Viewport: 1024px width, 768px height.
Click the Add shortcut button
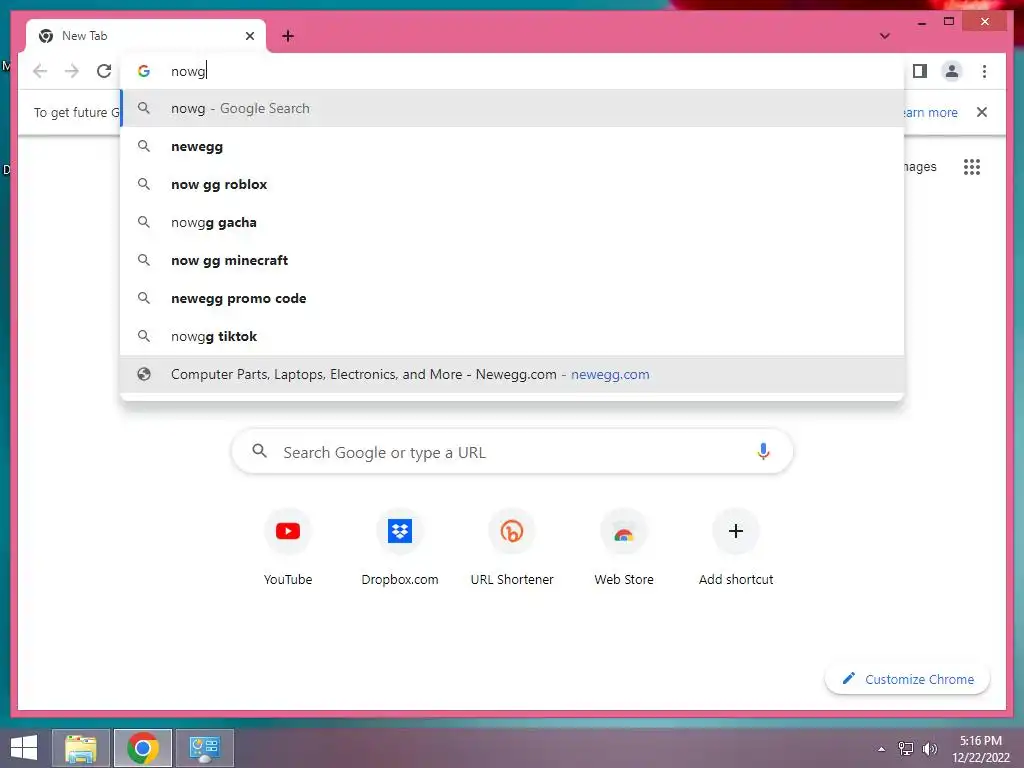[x=736, y=549]
